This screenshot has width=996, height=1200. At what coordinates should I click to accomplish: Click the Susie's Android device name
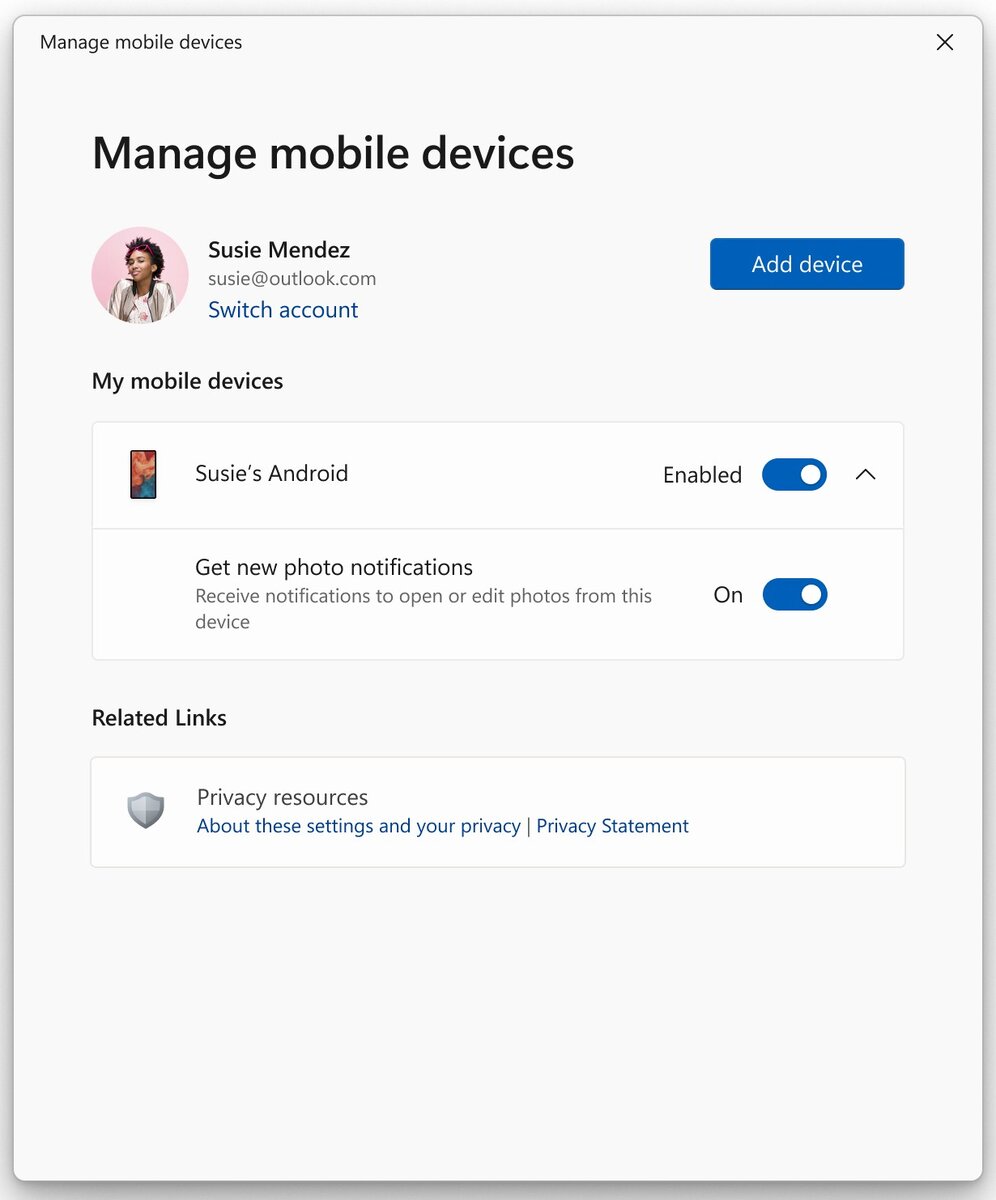pos(272,474)
